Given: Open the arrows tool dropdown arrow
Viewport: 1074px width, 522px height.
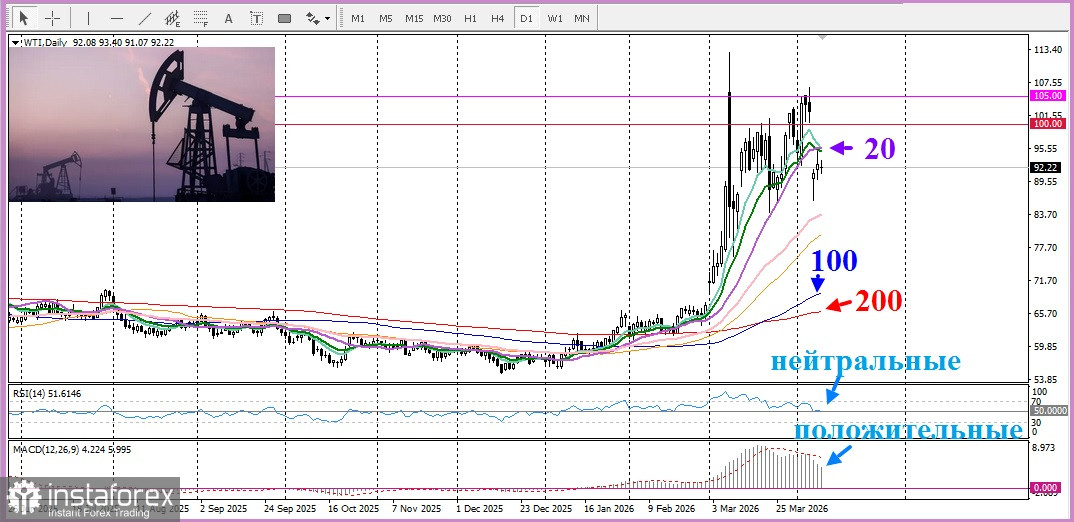Looking at the screenshot, I should tap(327, 18).
